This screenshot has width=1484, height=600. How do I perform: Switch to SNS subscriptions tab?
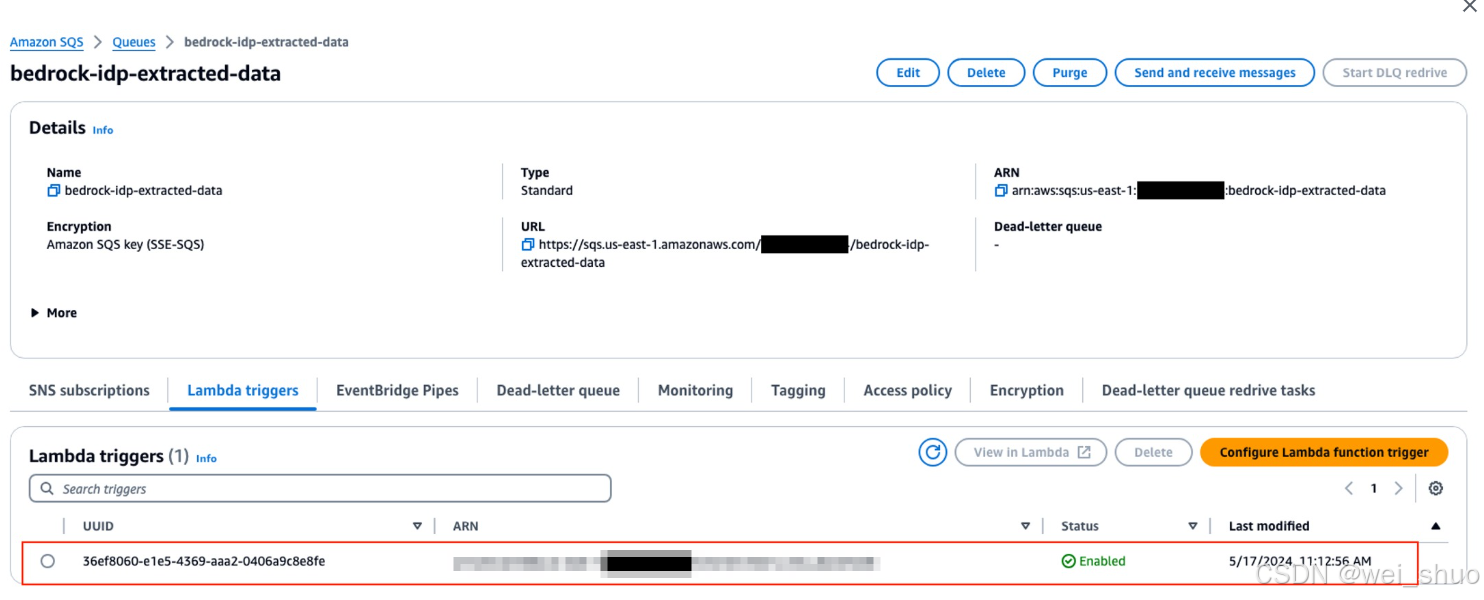coord(89,390)
